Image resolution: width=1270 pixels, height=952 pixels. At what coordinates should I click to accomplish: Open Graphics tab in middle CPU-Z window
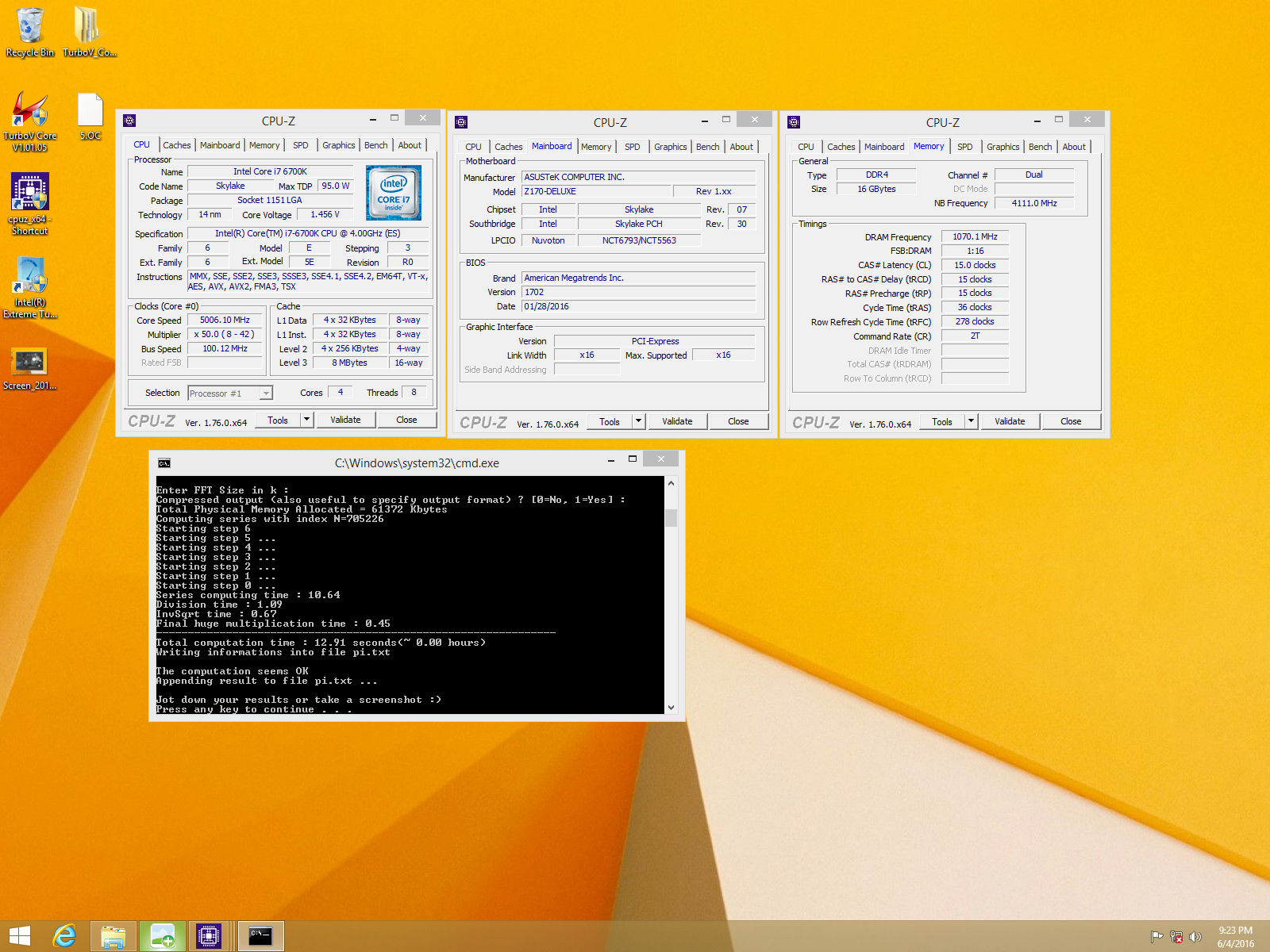tap(671, 147)
